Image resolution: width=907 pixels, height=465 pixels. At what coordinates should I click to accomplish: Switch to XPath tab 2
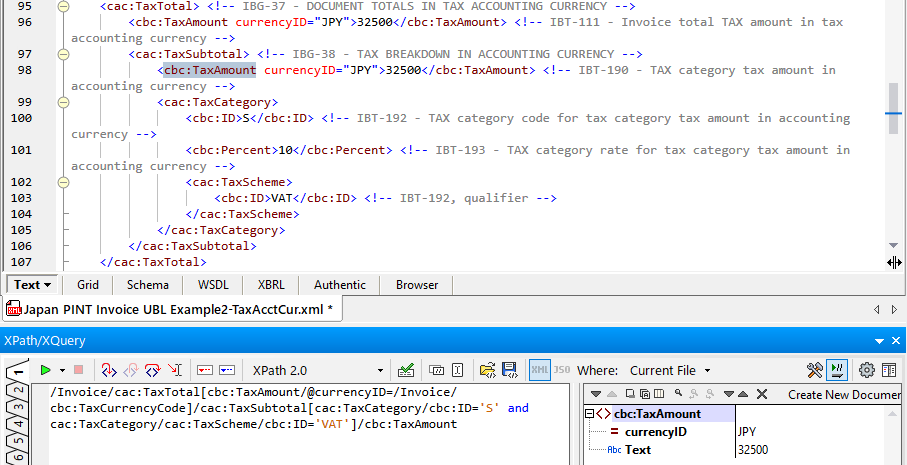pyautogui.click(x=19, y=390)
